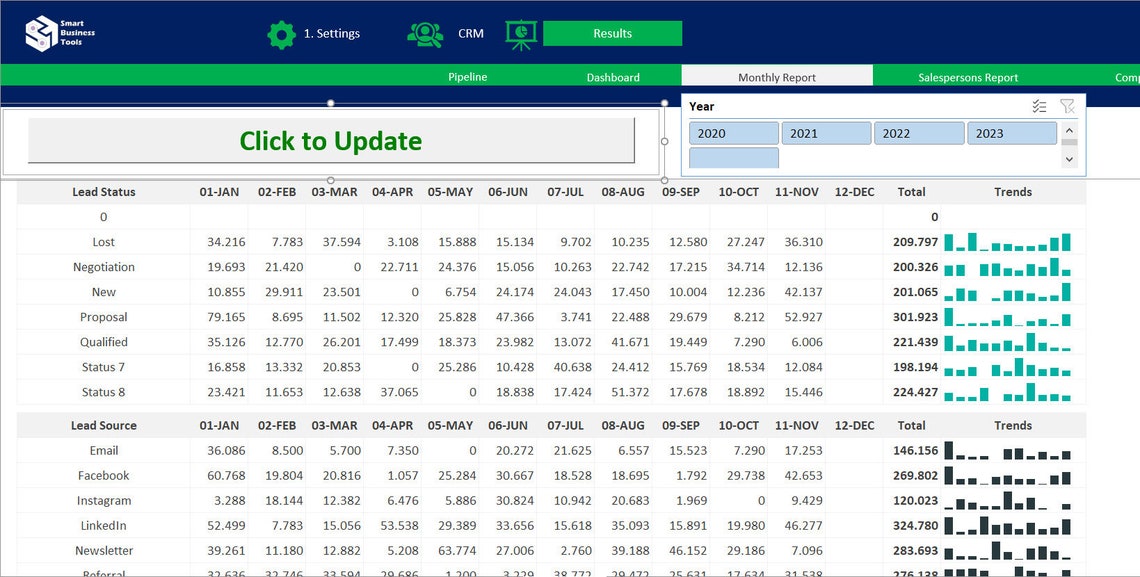The width and height of the screenshot is (1140, 577).
Task: Open the Settings gear icon
Action: 281,34
